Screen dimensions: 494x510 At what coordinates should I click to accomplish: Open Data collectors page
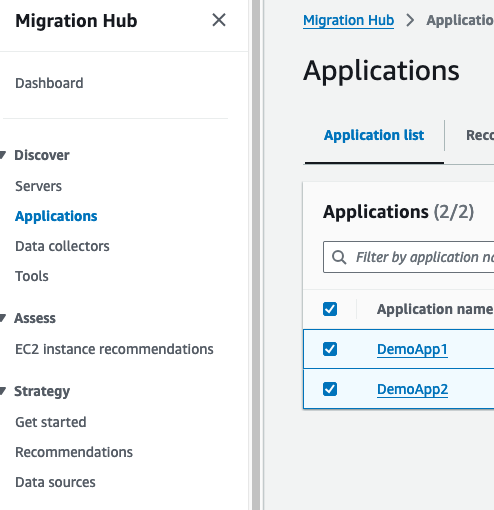click(x=62, y=246)
